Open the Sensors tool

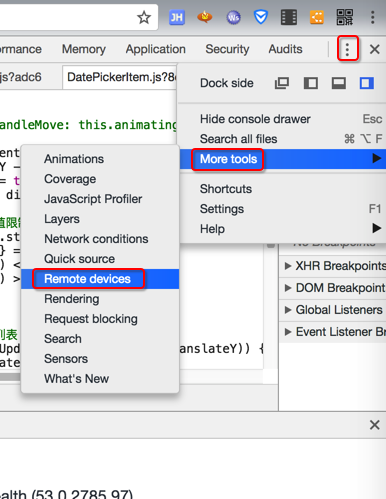coord(100,359)
